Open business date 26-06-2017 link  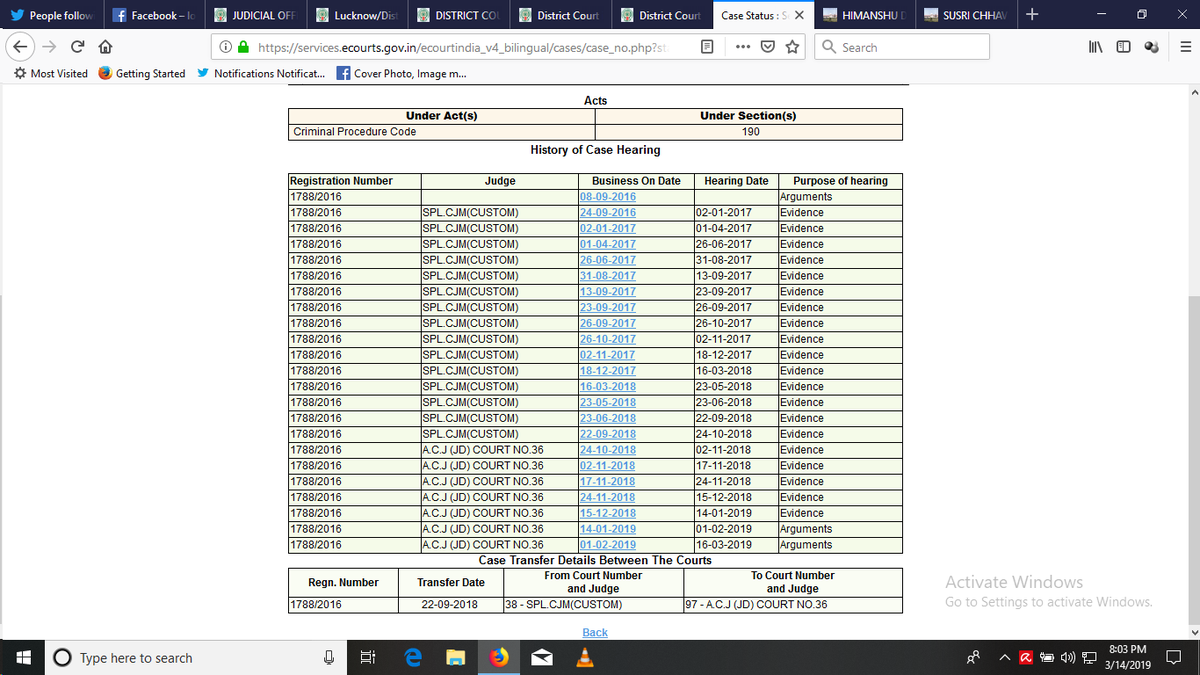pos(608,260)
